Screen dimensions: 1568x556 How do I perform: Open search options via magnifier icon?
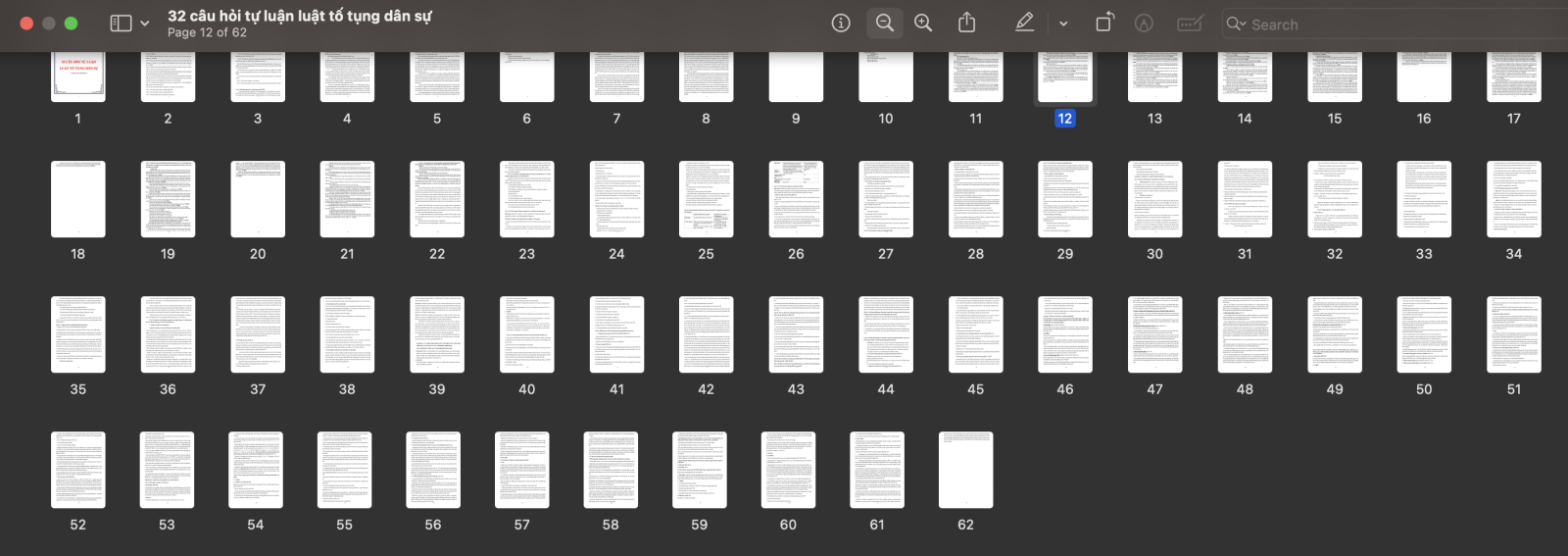click(1236, 24)
